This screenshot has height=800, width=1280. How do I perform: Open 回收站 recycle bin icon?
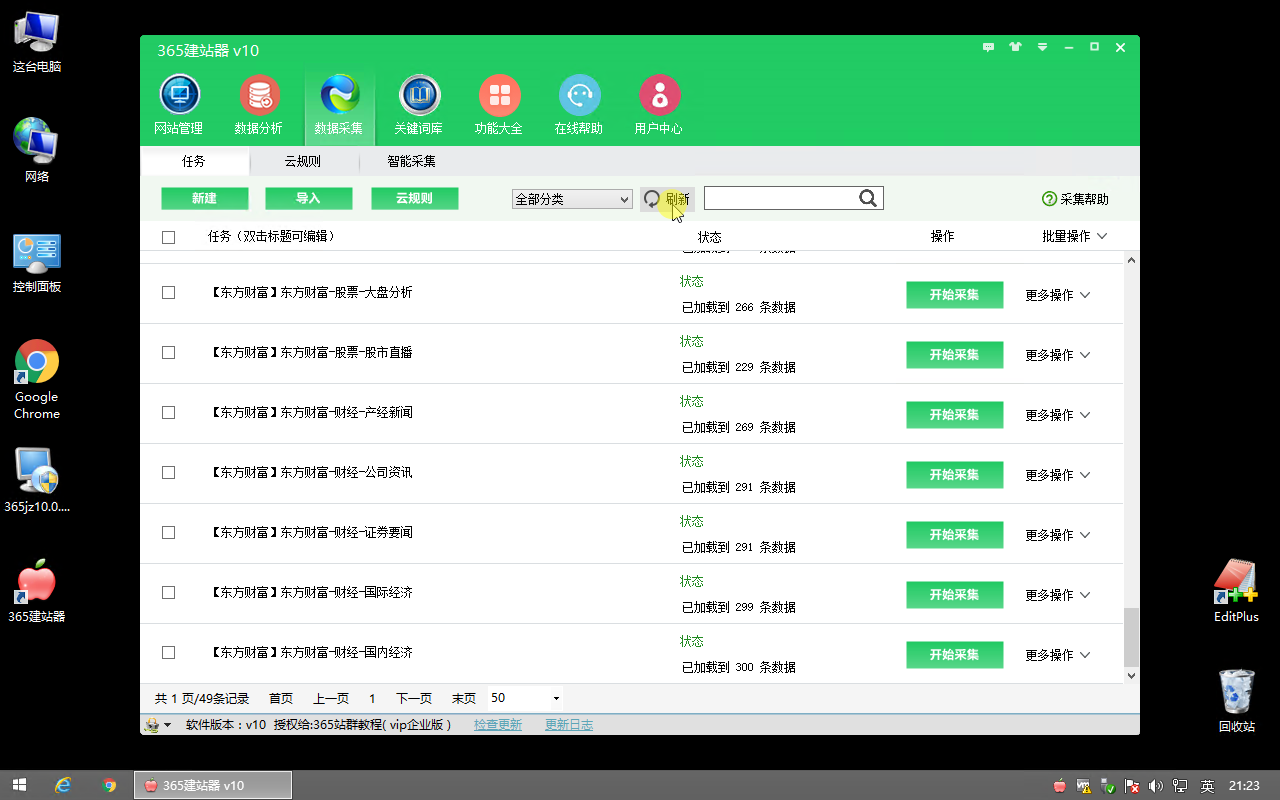click(1237, 700)
